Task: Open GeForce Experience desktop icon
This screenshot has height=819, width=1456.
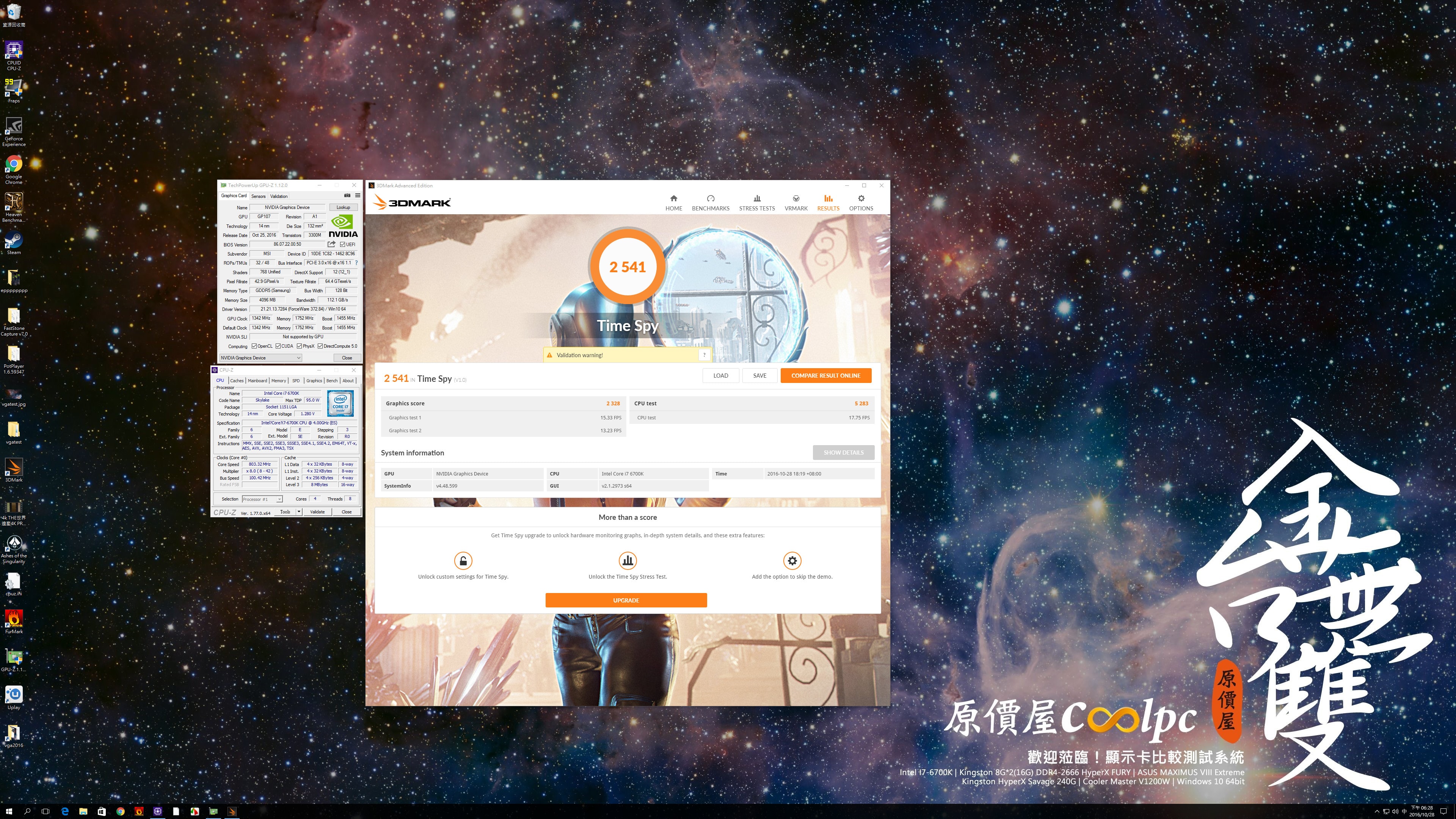Action: coord(14,132)
